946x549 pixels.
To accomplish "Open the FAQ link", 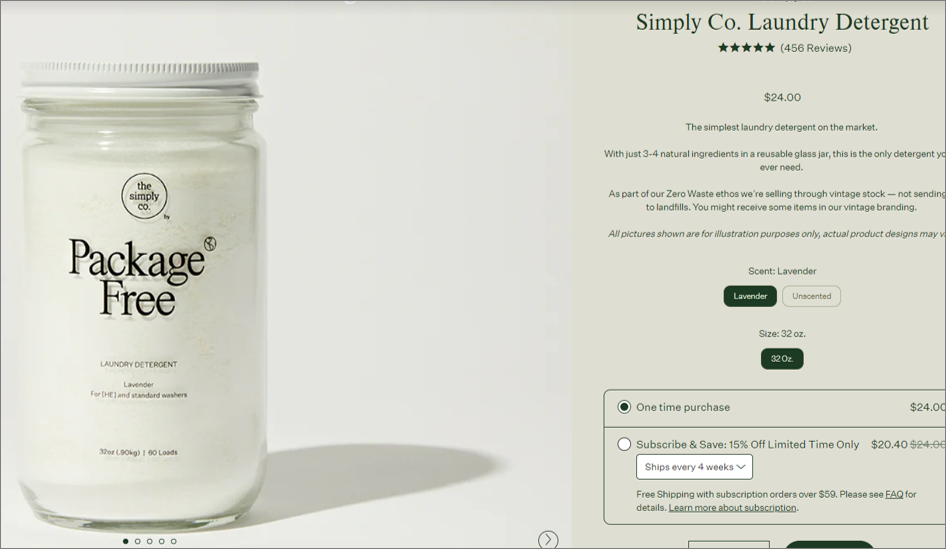I will (894, 494).
